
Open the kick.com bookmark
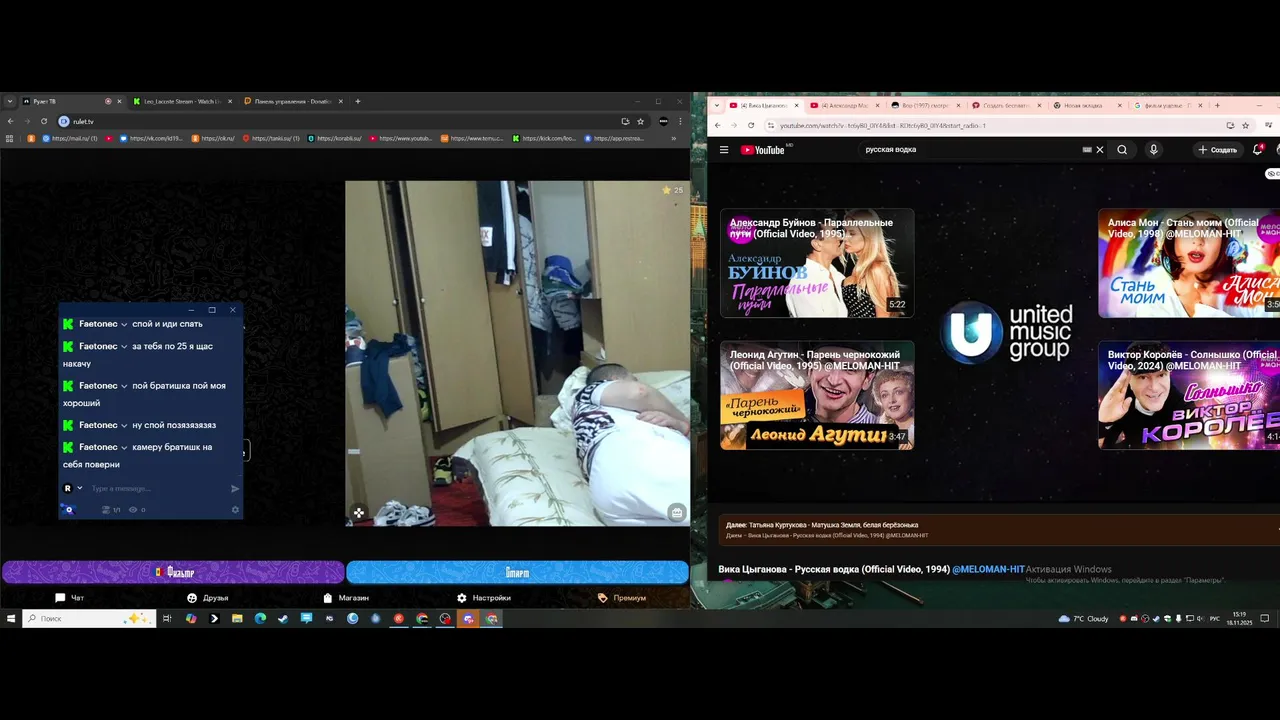pyautogui.click(x=545, y=138)
